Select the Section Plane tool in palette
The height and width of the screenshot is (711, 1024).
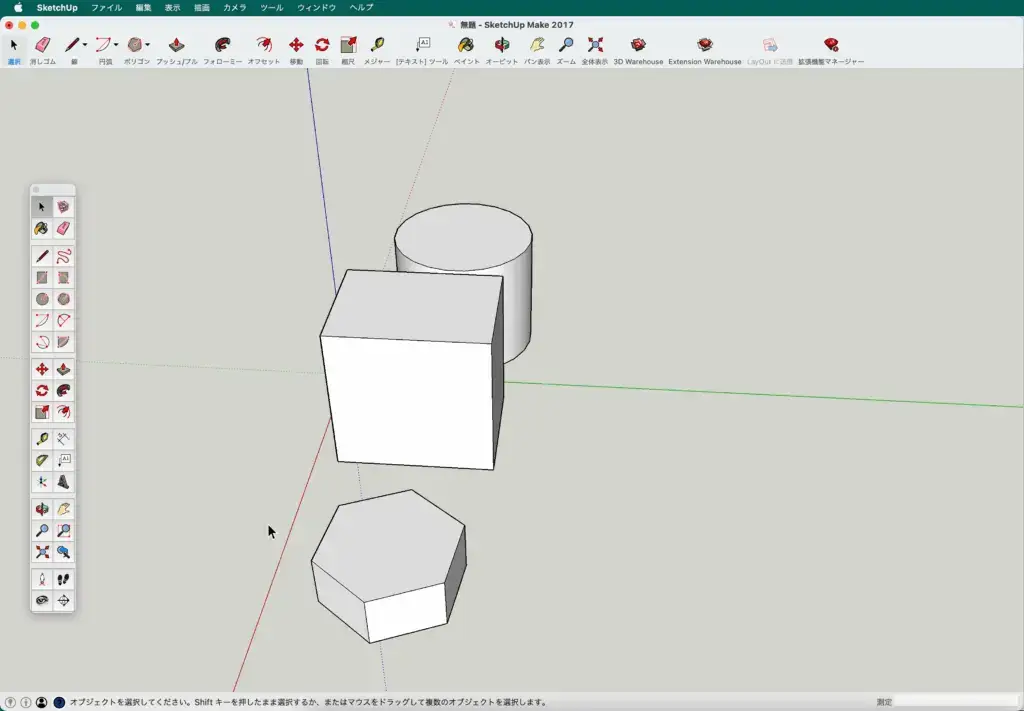pos(63,601)
